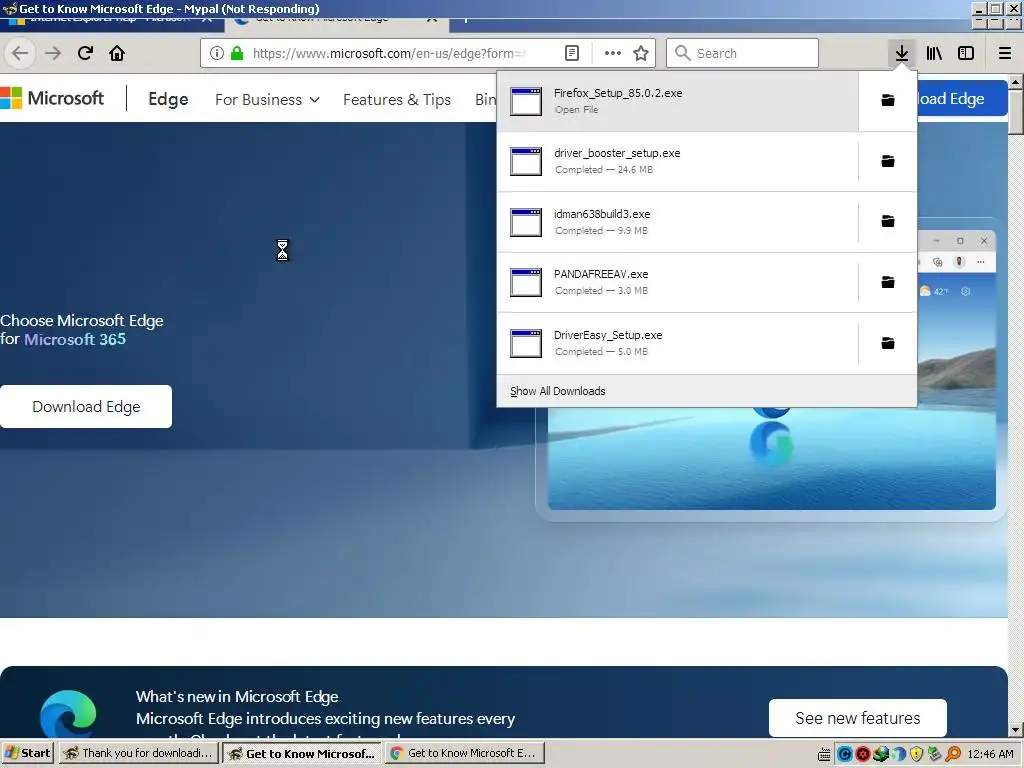Click the red gear tray icon

point(863,754)
